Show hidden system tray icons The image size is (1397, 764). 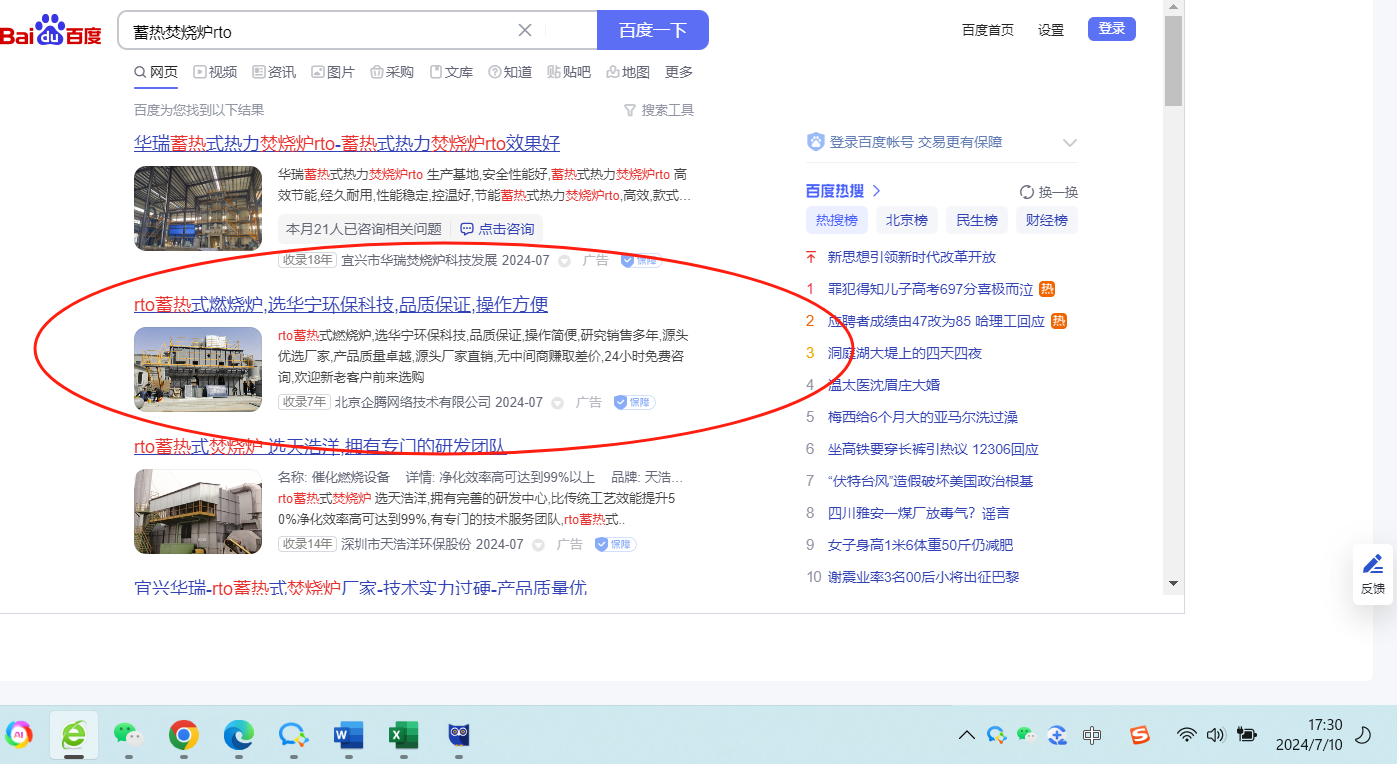[966, 736]
